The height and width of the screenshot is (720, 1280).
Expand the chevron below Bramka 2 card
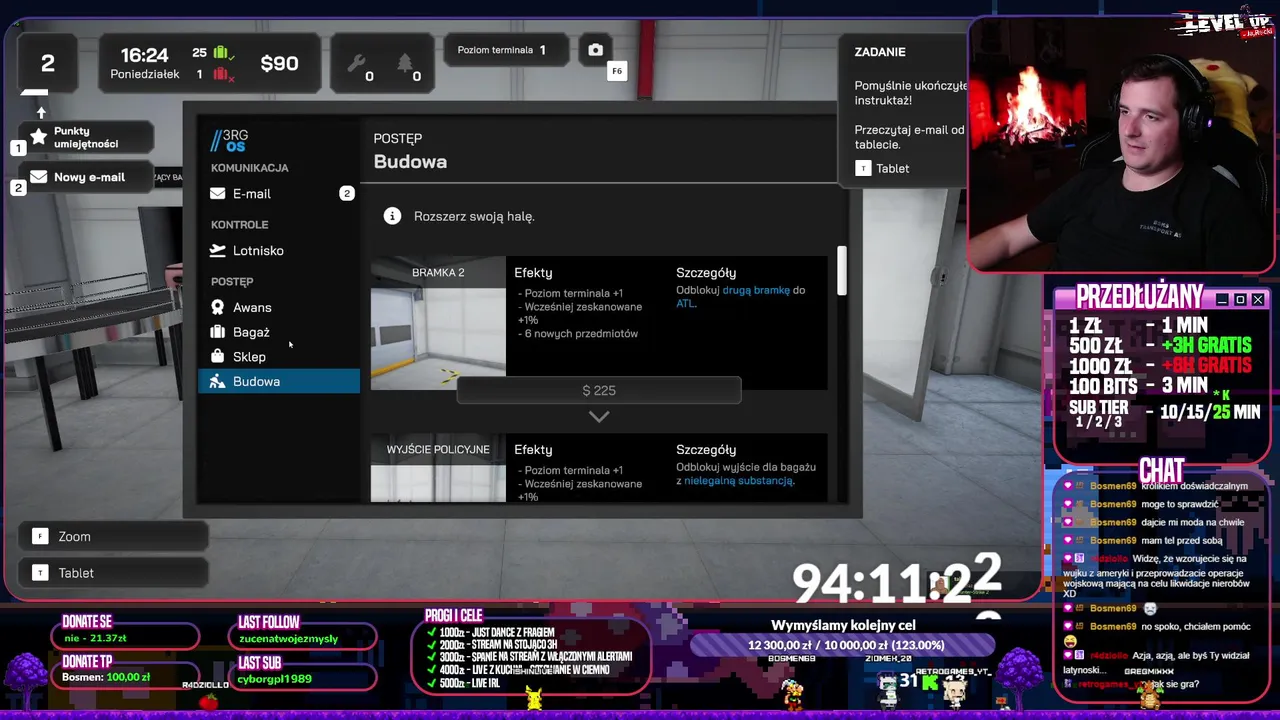(x=599, y=416)
